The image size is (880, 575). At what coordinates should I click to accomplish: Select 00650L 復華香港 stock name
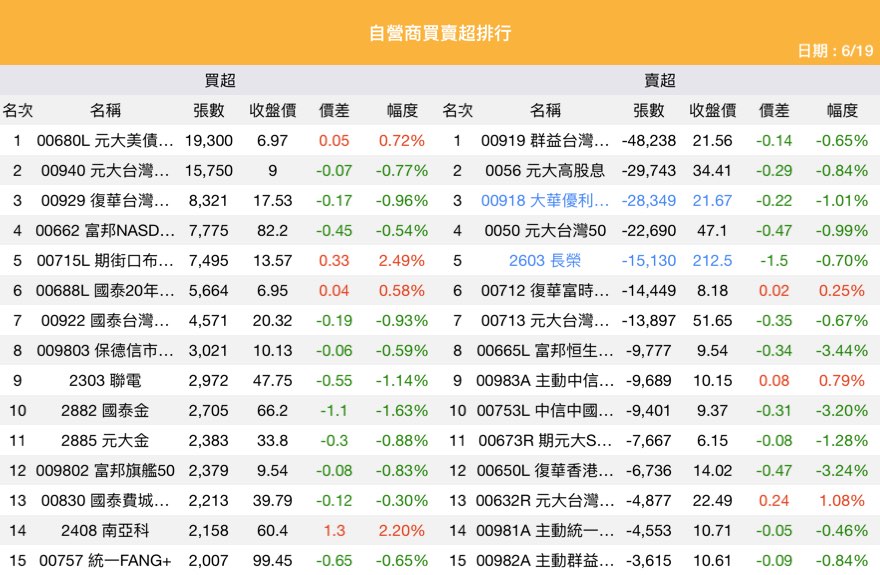pyautogui.click(x=545, y=471)
